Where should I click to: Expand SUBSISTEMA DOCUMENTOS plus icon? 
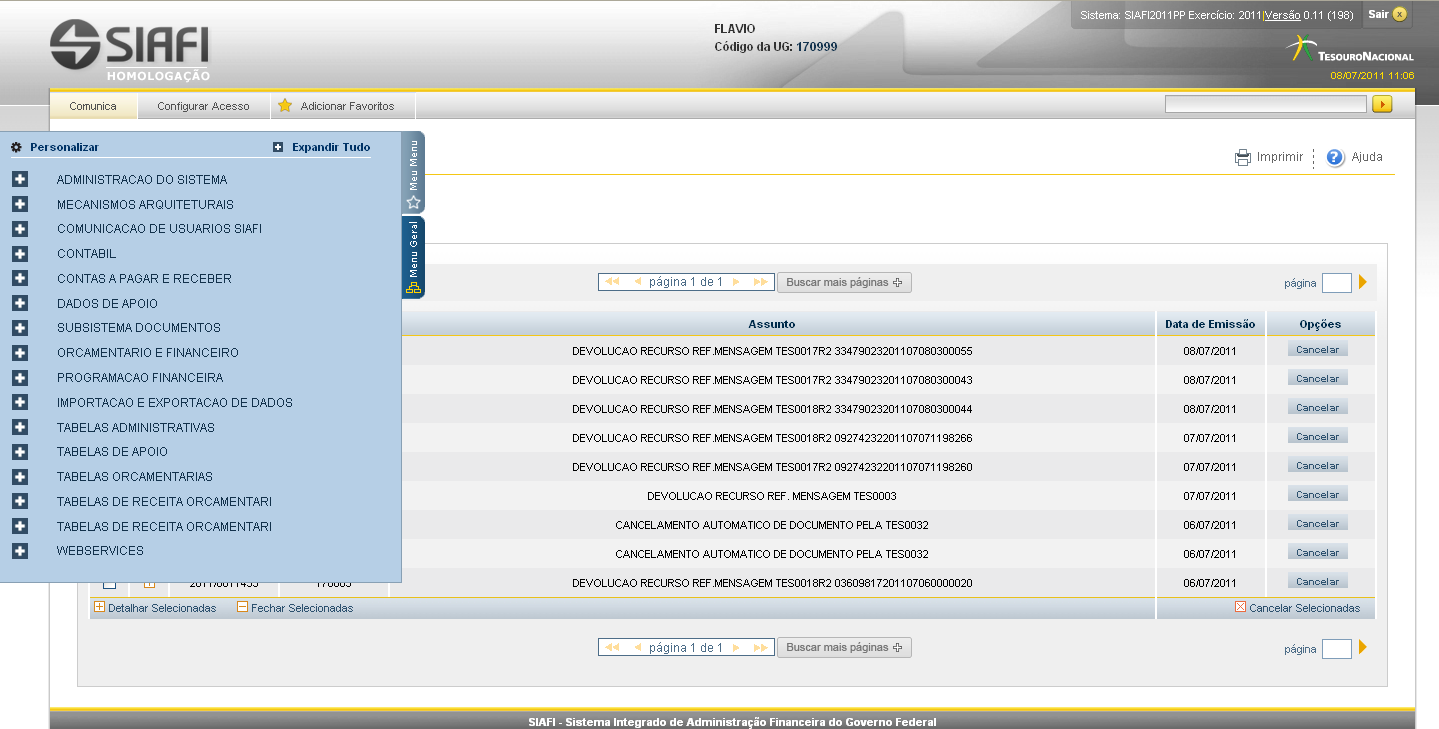click(20, 328)
